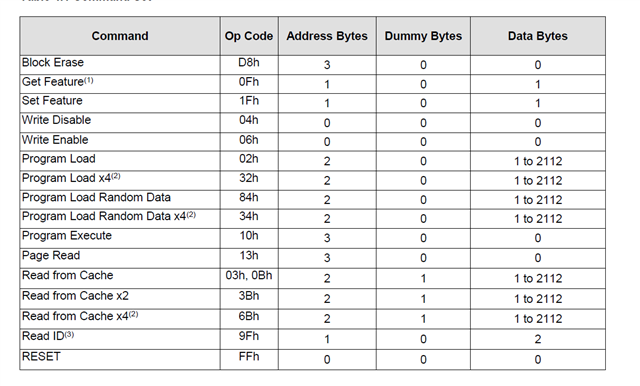The height and width of the screenshot is (386, 640).
Task: Select the 6Bh op code cell
Action: point(249,319)
